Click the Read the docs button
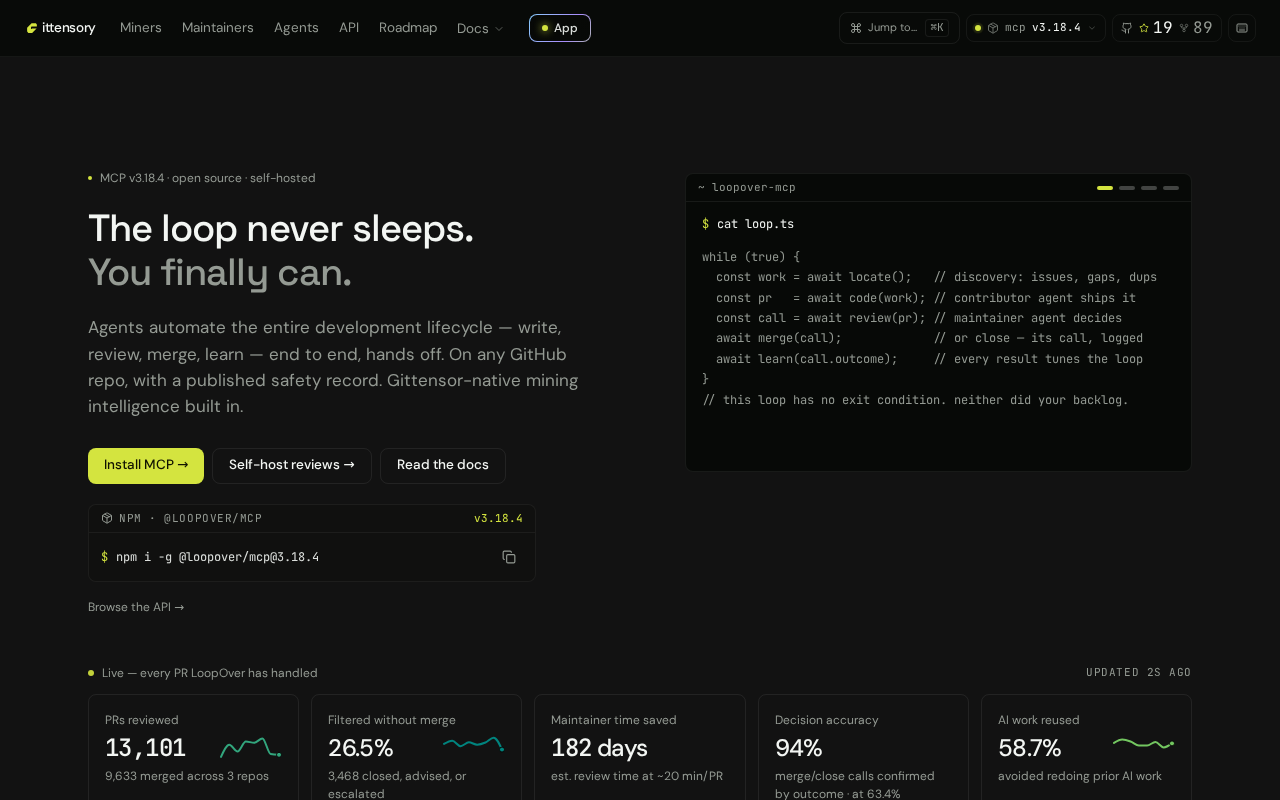The height and width of the screenshot is (800, 1280). tap(443, 466)
